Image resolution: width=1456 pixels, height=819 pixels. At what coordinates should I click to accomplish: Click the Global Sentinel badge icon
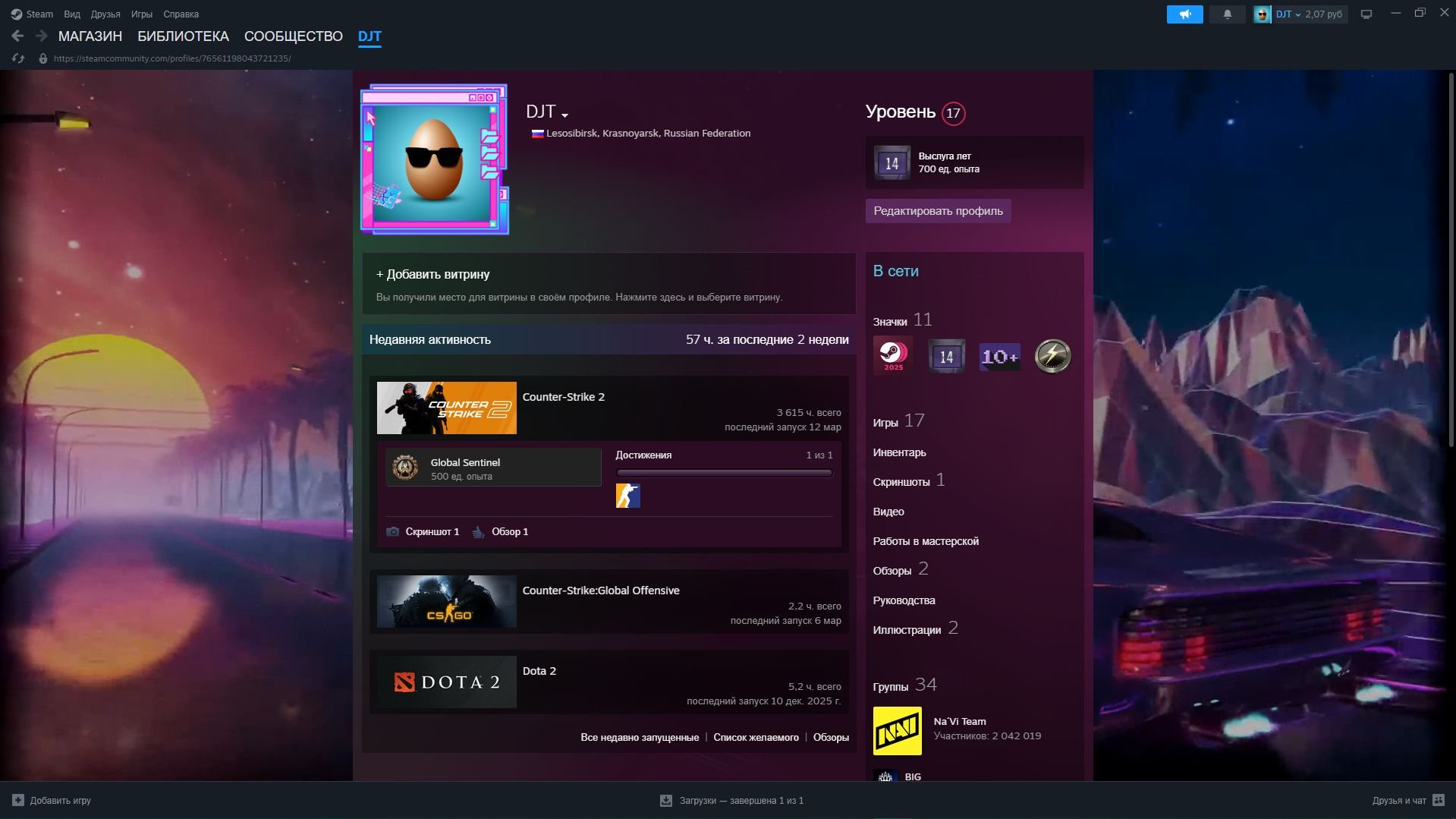405,468
